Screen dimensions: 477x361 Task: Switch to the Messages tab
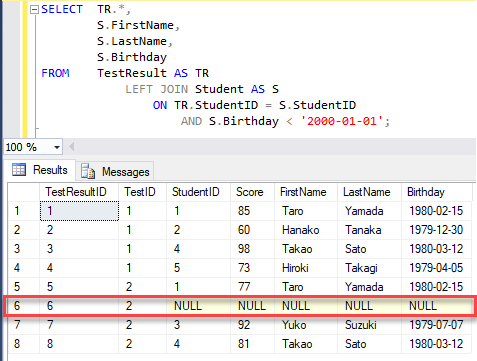coord(115,172)
